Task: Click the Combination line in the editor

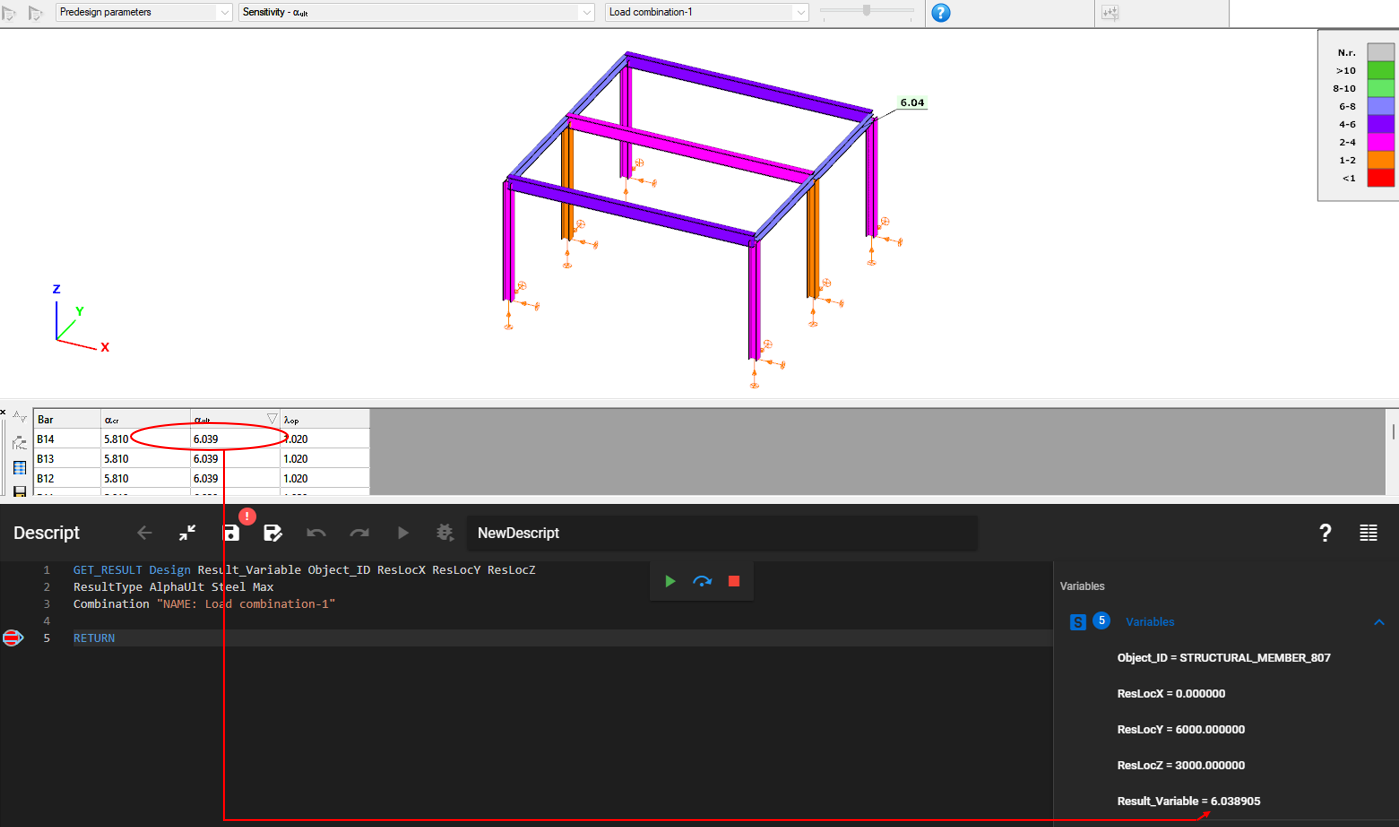Action: point(204,604)
